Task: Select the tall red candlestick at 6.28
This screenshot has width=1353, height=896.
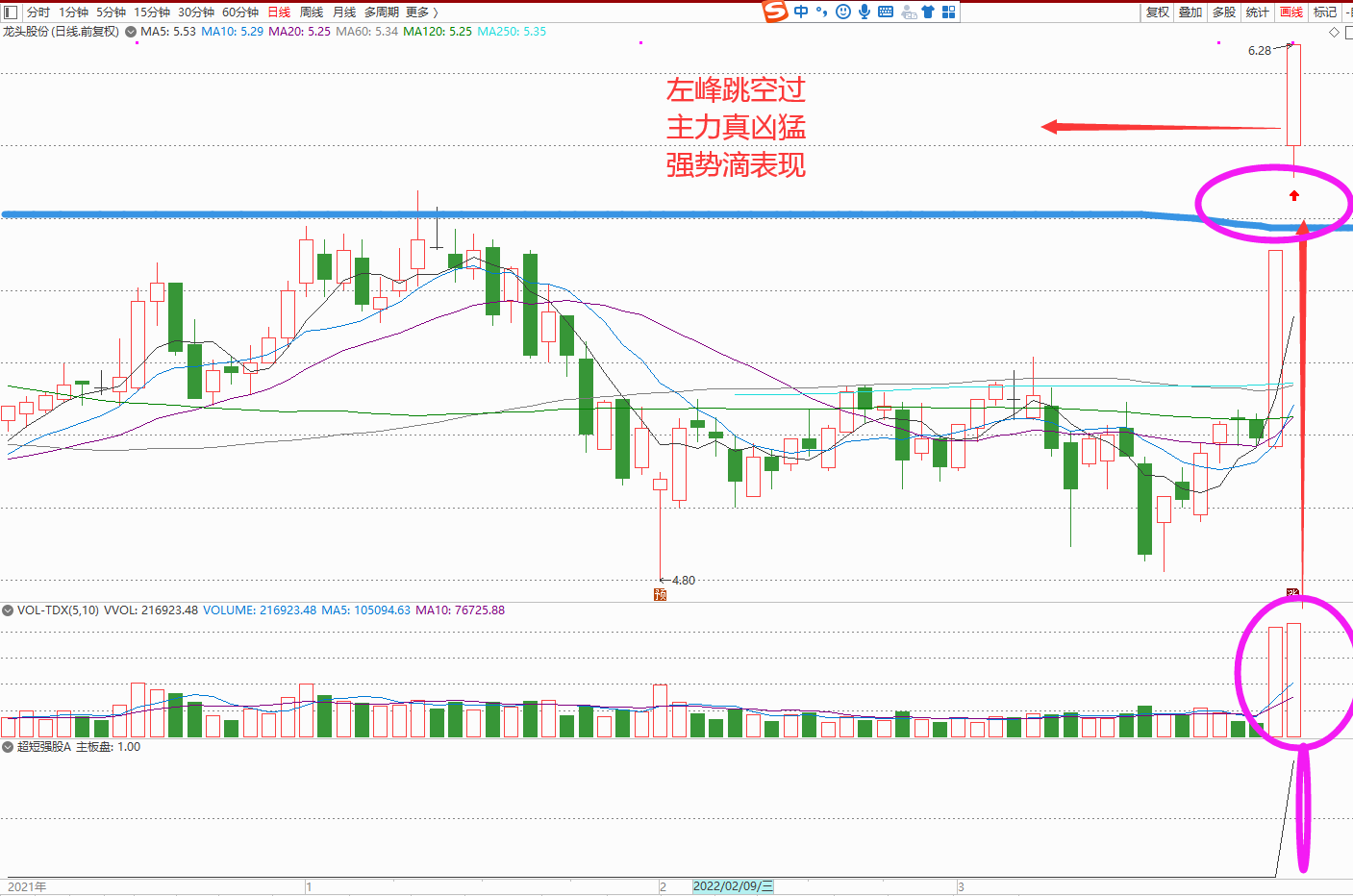Action: tap(1293, 95)
